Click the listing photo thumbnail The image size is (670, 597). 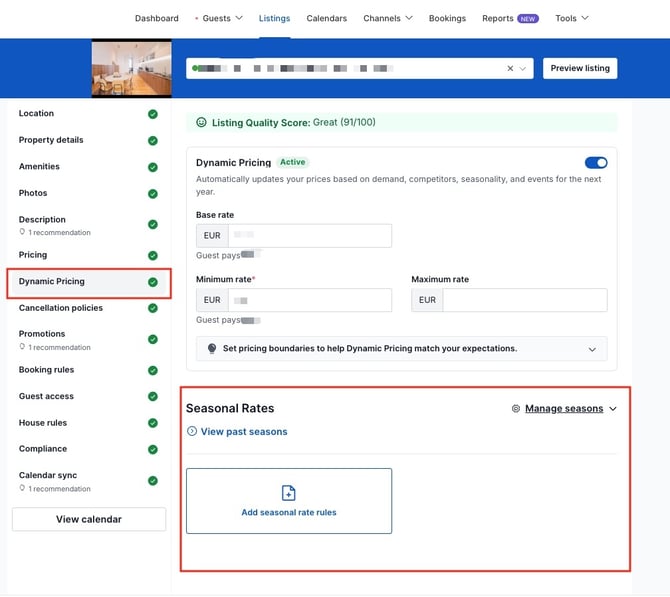[132, 68]
